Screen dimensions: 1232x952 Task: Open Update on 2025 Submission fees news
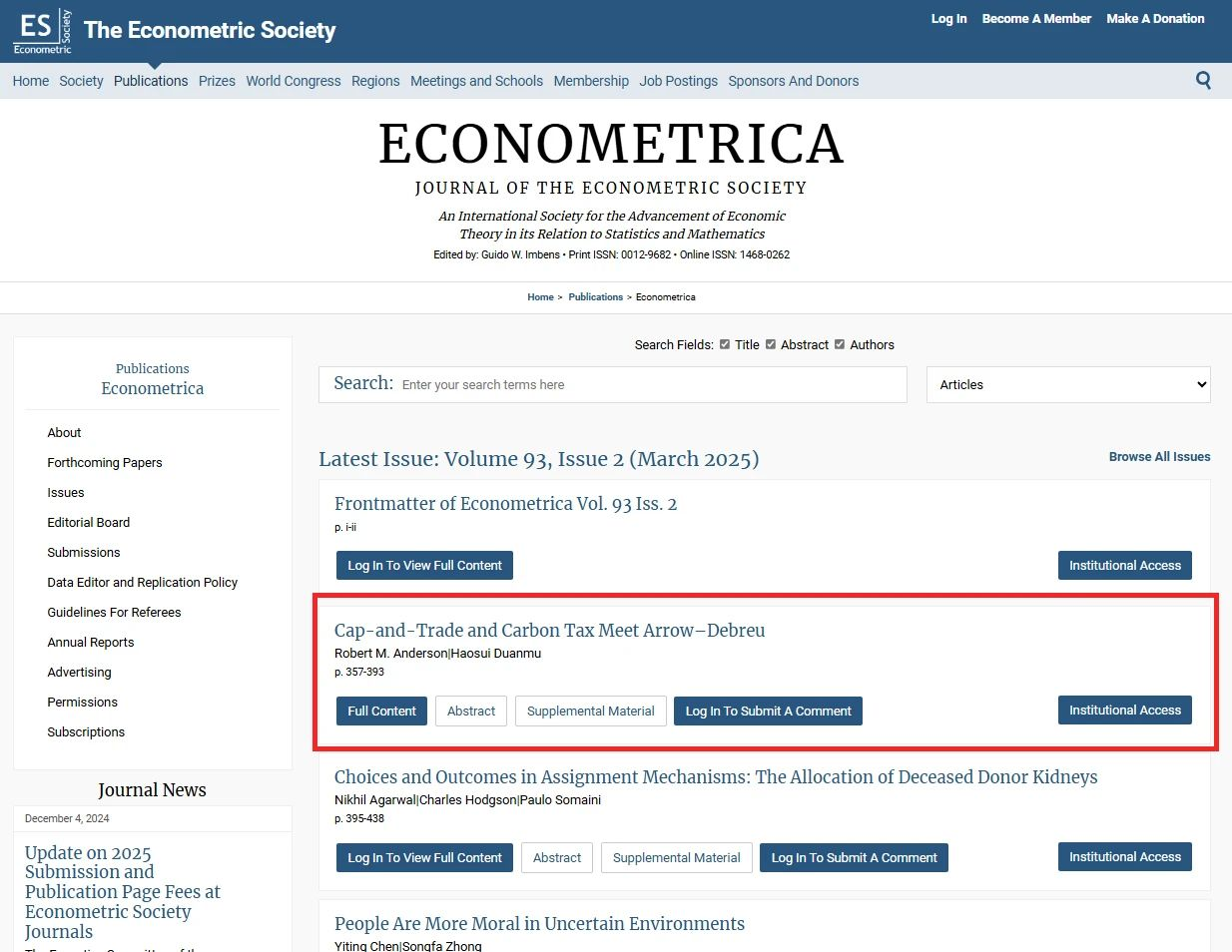click(123, 892)
